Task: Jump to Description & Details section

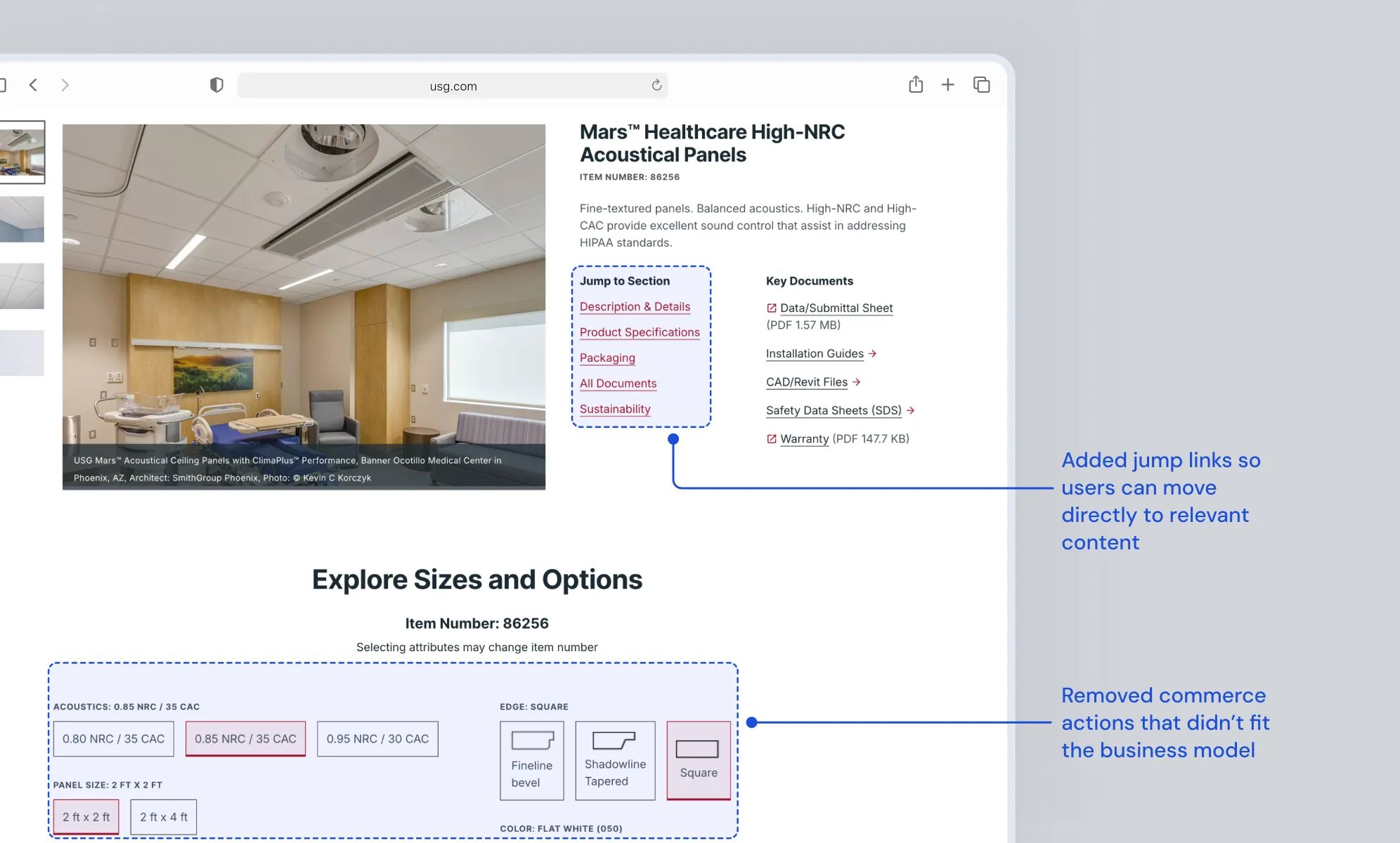Action: tap(635, 307)
